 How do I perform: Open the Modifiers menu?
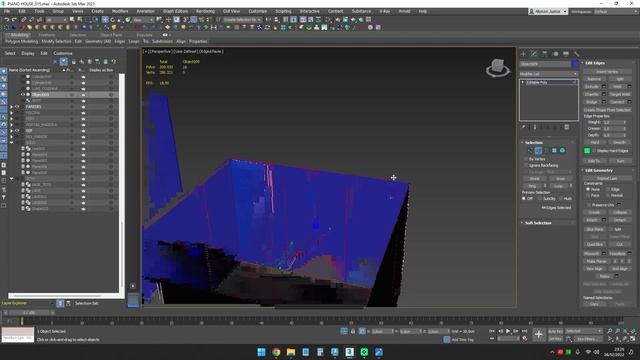[x=120, y=11]
